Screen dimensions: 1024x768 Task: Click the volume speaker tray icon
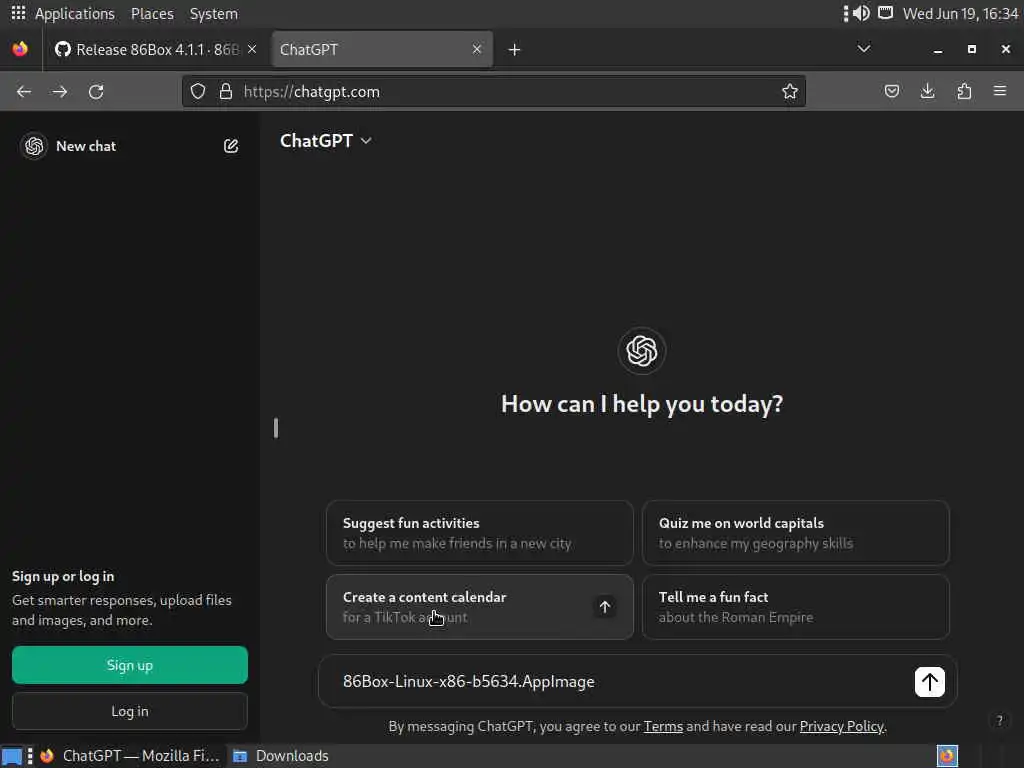coord(861,13)
